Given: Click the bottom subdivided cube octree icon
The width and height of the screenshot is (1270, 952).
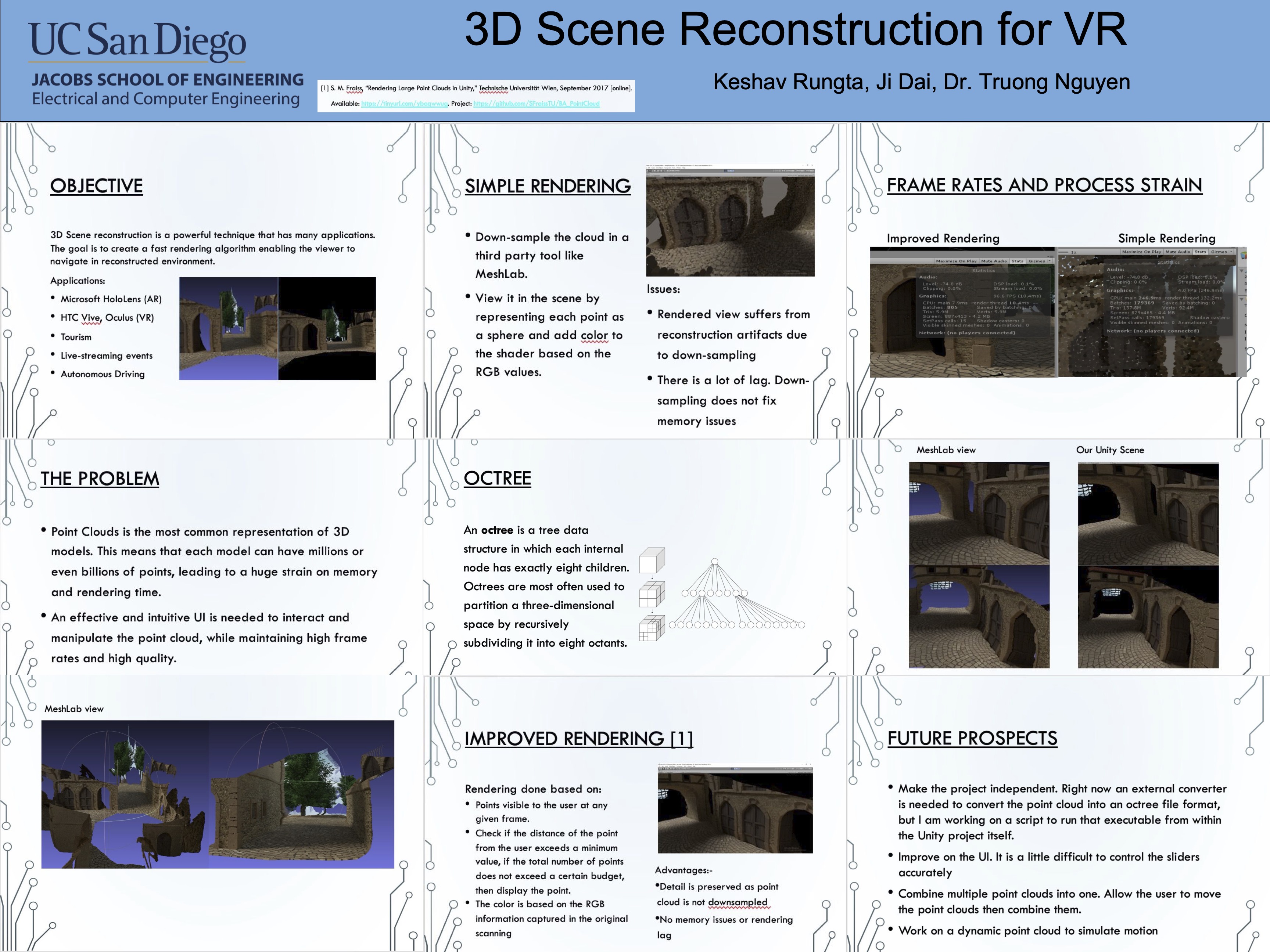Looking at the screenshot, I should (652, 628).
